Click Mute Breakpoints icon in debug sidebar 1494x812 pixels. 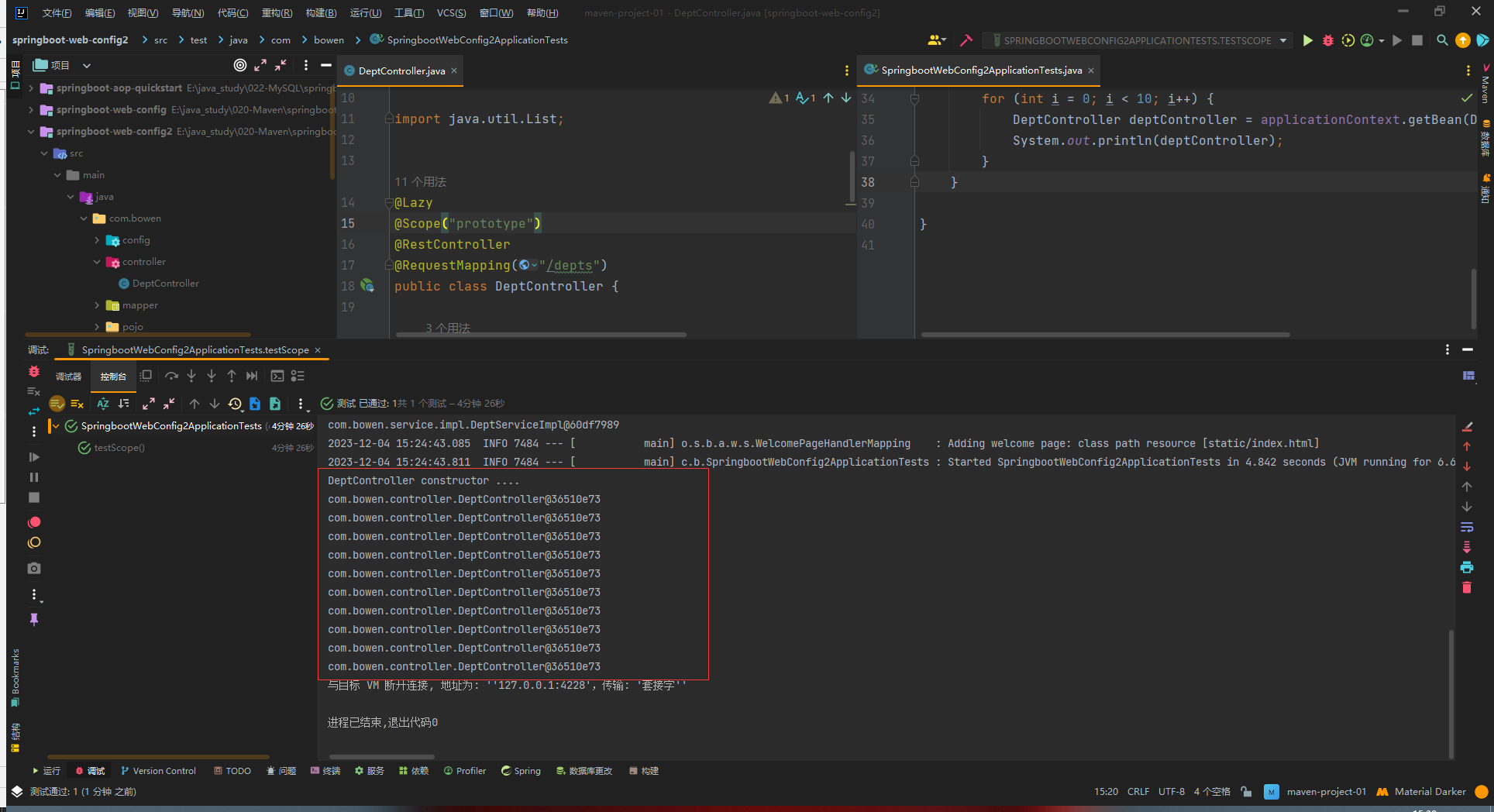[34, 543]
